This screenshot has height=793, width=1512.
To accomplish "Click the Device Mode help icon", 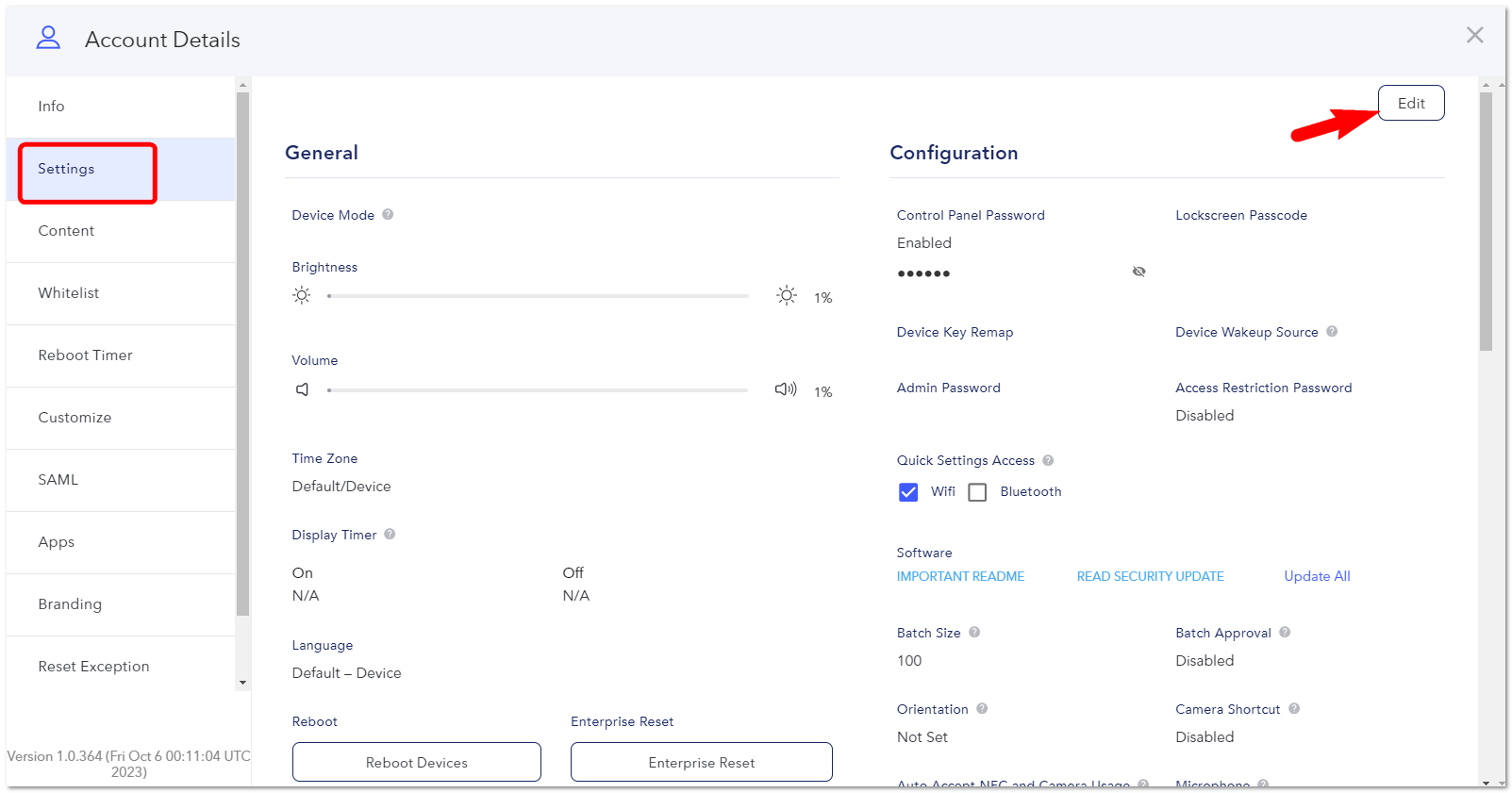I will click(x=388, y=215).
